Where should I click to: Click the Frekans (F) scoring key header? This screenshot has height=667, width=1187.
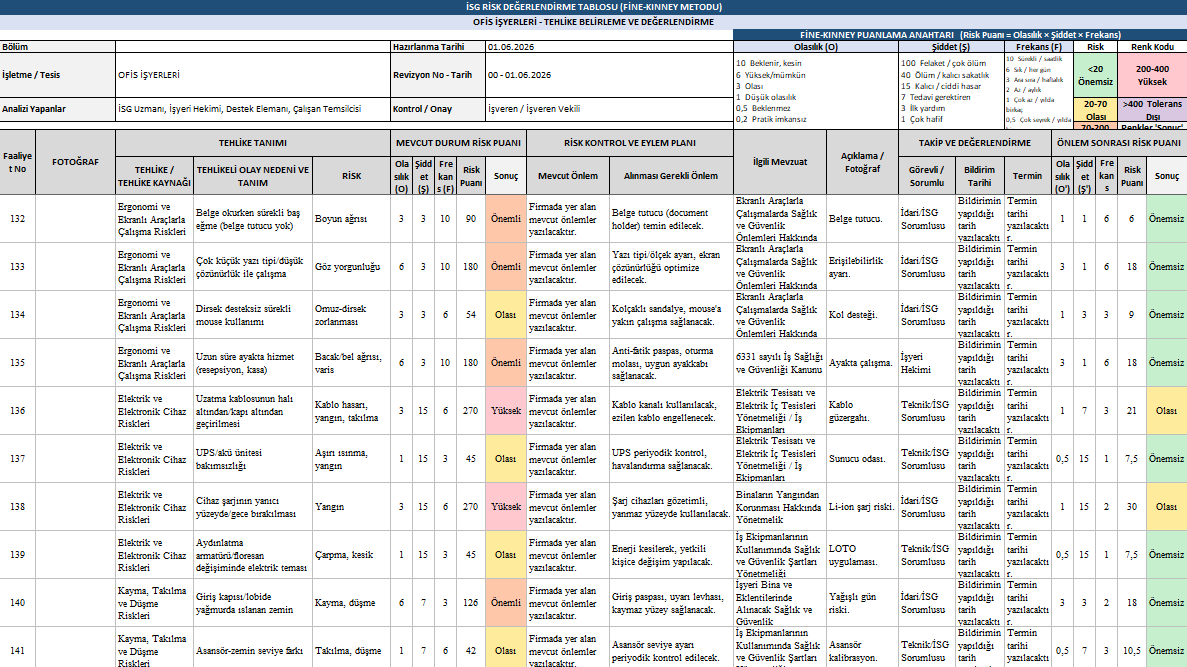tap(1039, 47)
